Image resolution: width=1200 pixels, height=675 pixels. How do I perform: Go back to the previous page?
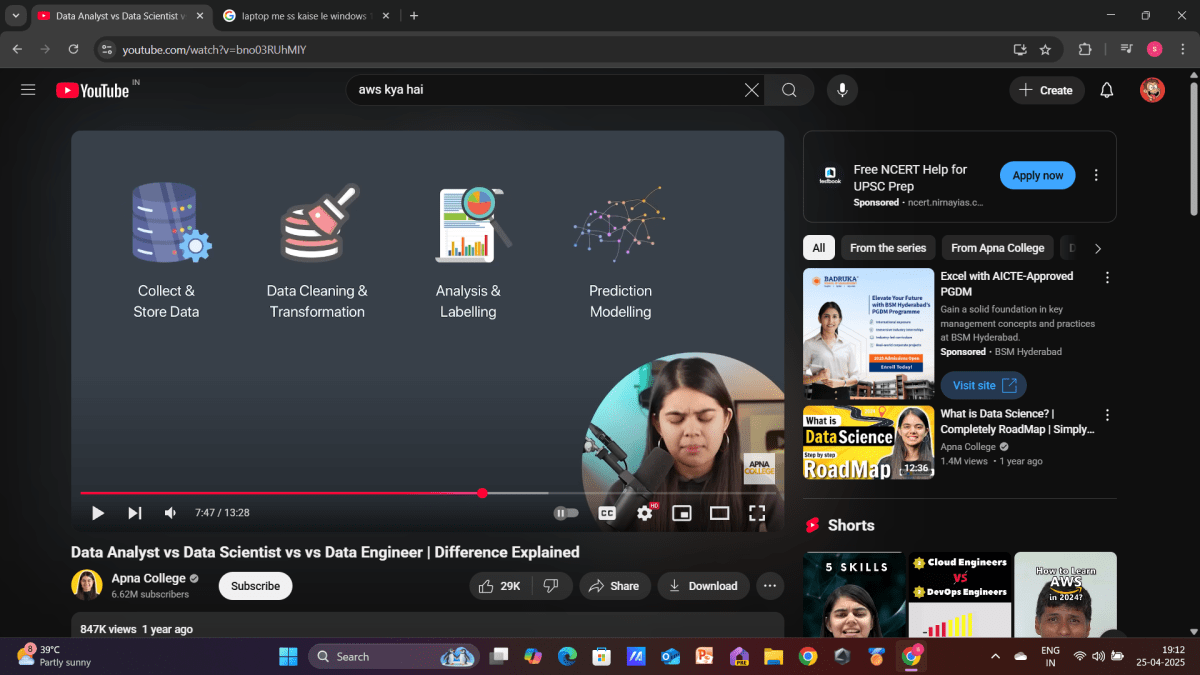coord(17,49)
